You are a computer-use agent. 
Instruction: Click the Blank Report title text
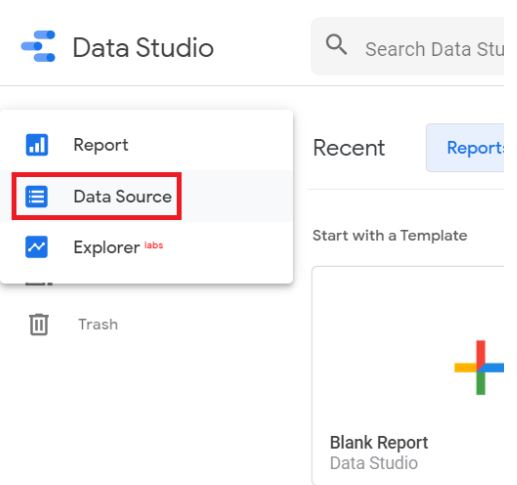click(379, 443)
